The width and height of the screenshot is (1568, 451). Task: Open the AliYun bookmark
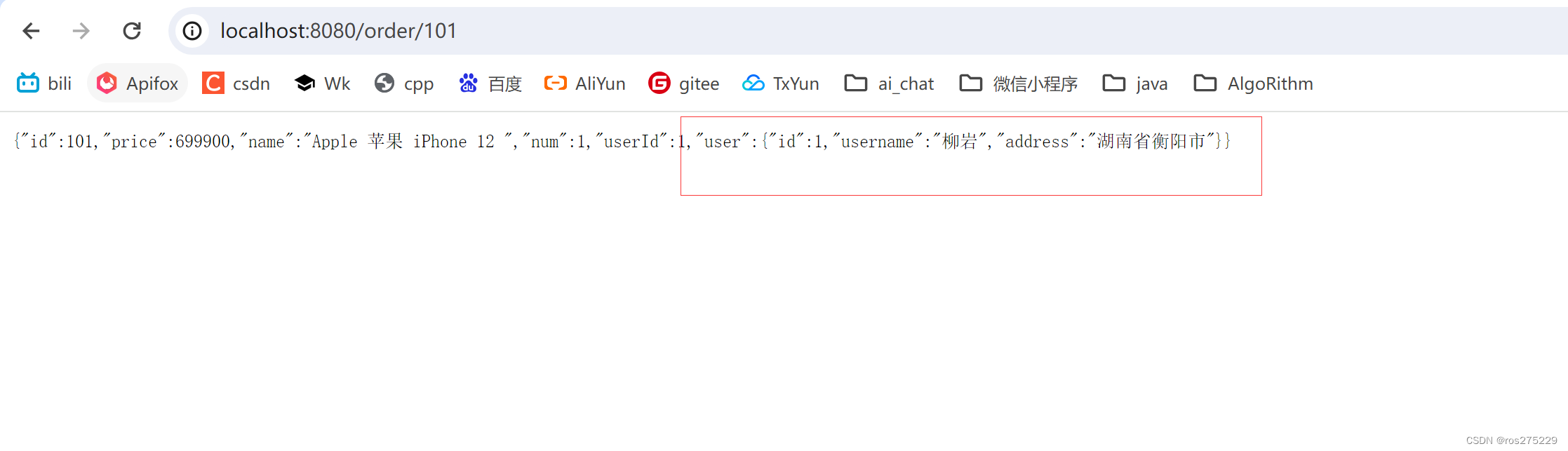click(584, 83)
